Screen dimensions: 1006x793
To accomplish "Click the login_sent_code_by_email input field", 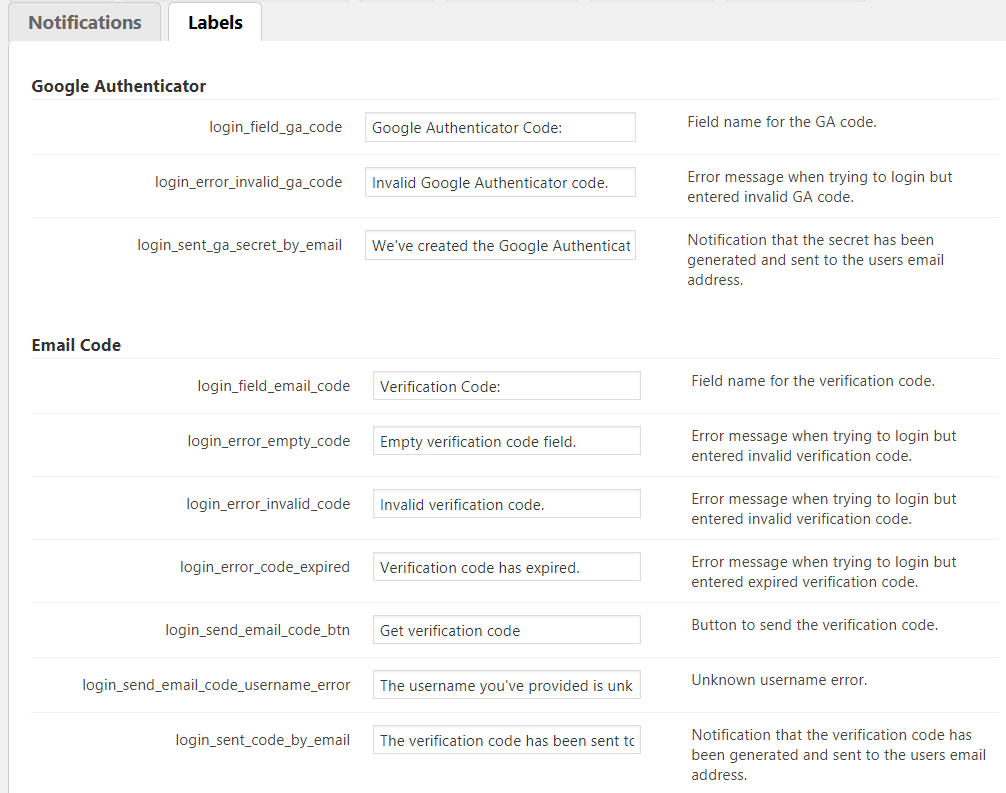I will pos(506,740).
